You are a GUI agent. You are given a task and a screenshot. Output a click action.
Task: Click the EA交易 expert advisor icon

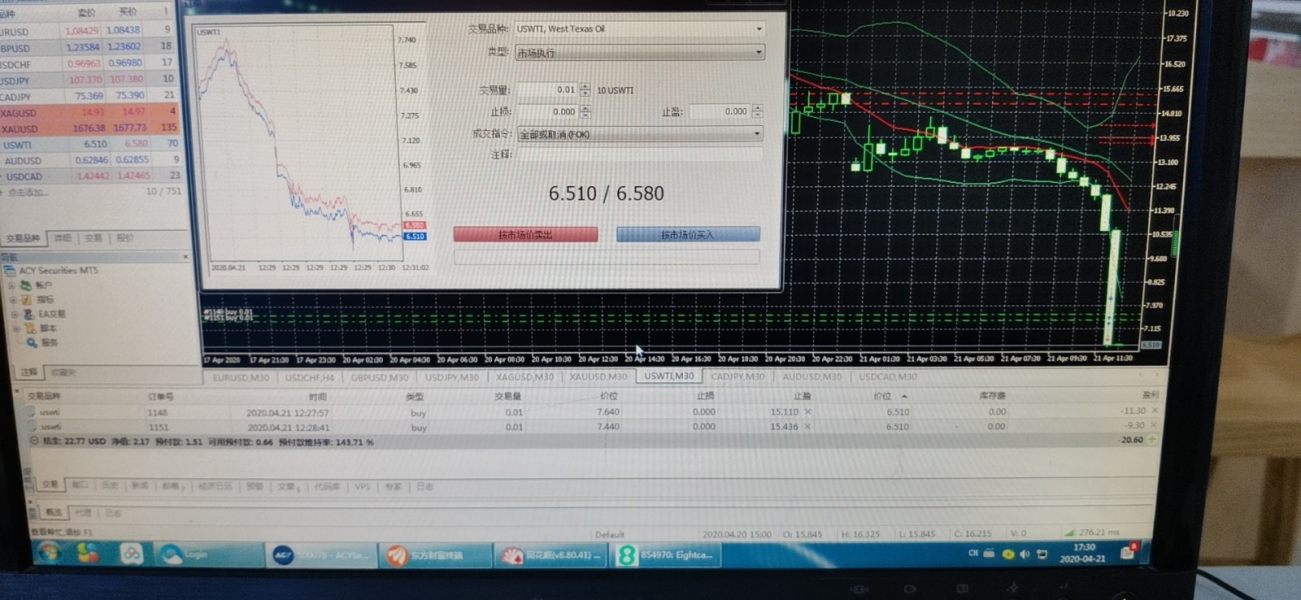pyautogui.click(x=27, y=314)
